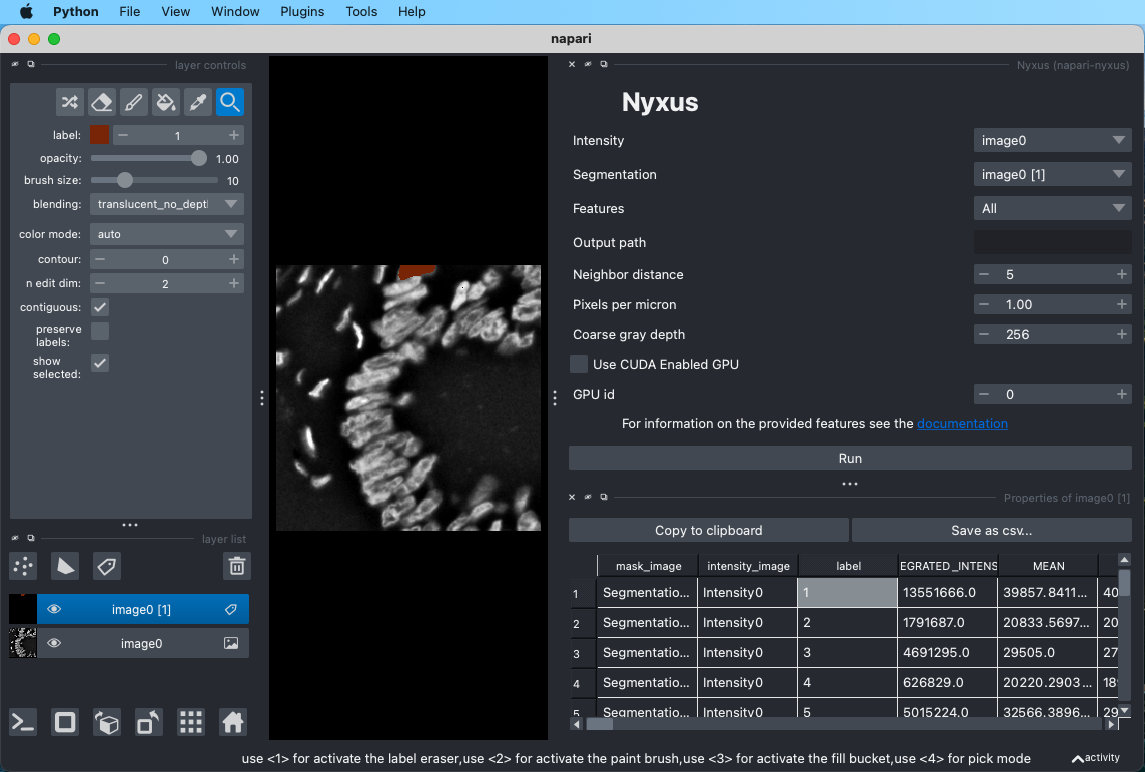Open the blending mode dropdown
Image resolution: width=1145 pixels, height=772 pixels.
pos(166,205)
